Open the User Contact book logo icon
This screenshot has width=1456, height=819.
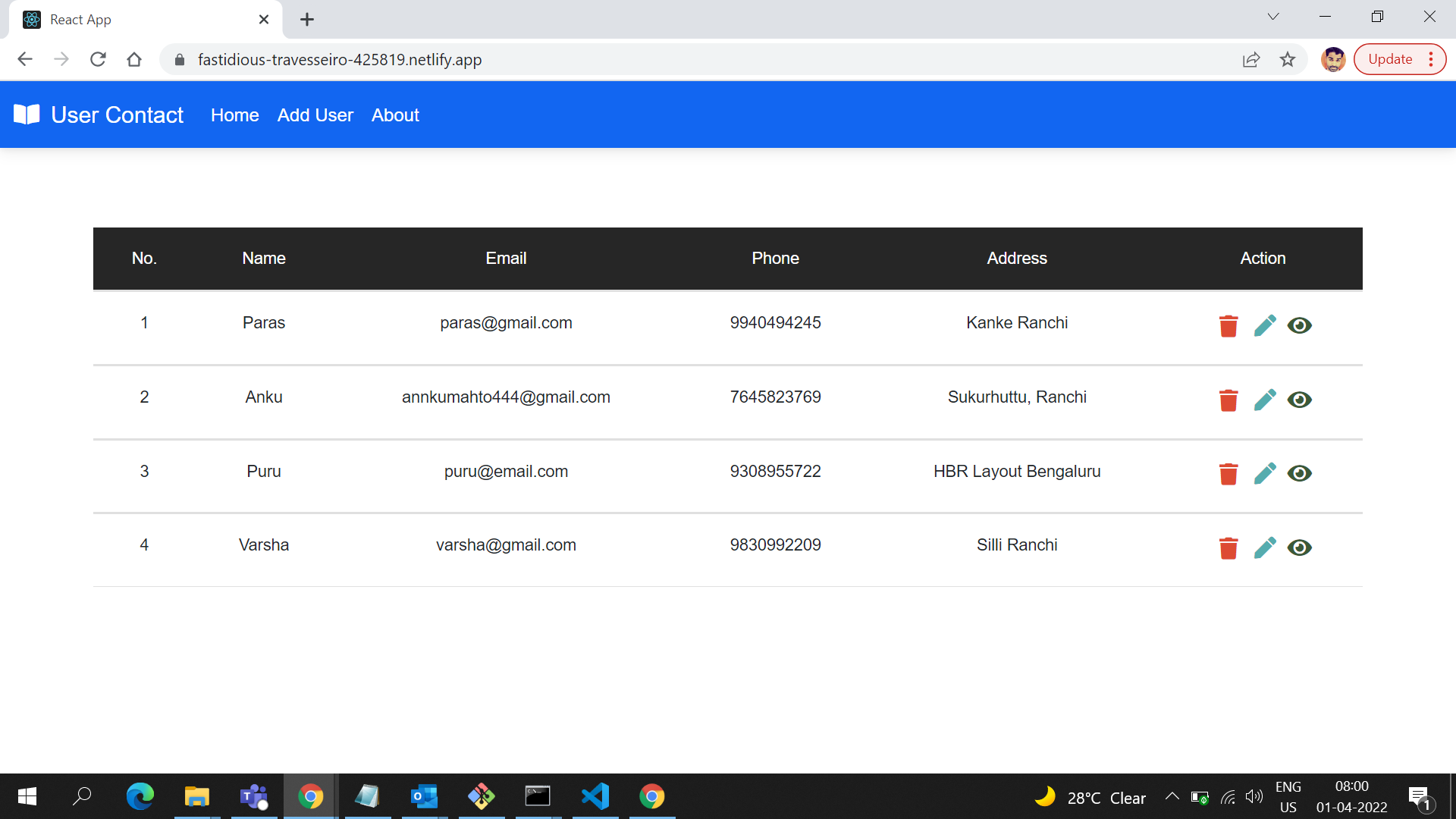click(27, 115)
